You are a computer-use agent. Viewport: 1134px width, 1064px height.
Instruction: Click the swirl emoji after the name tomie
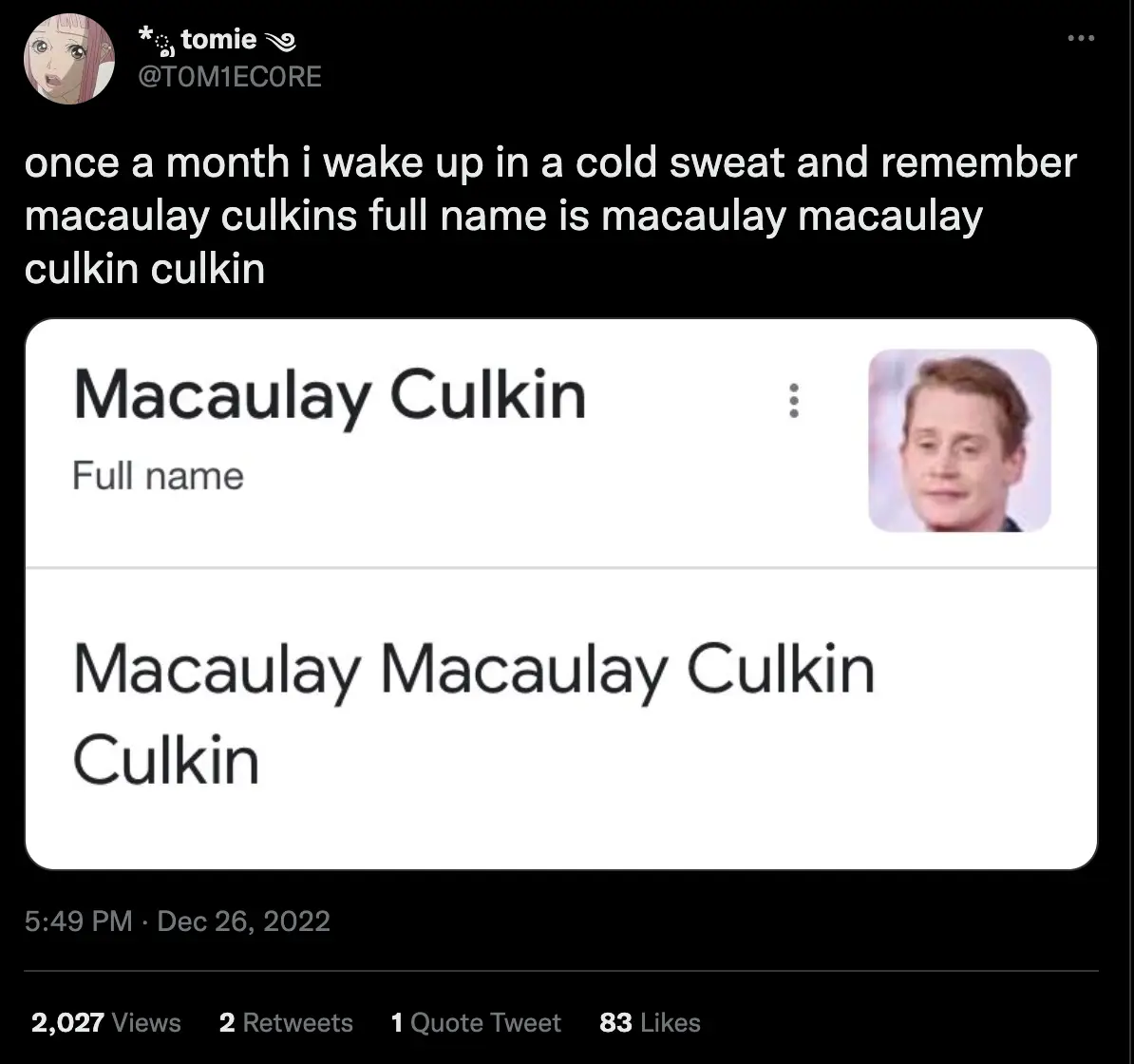point(284,40)
